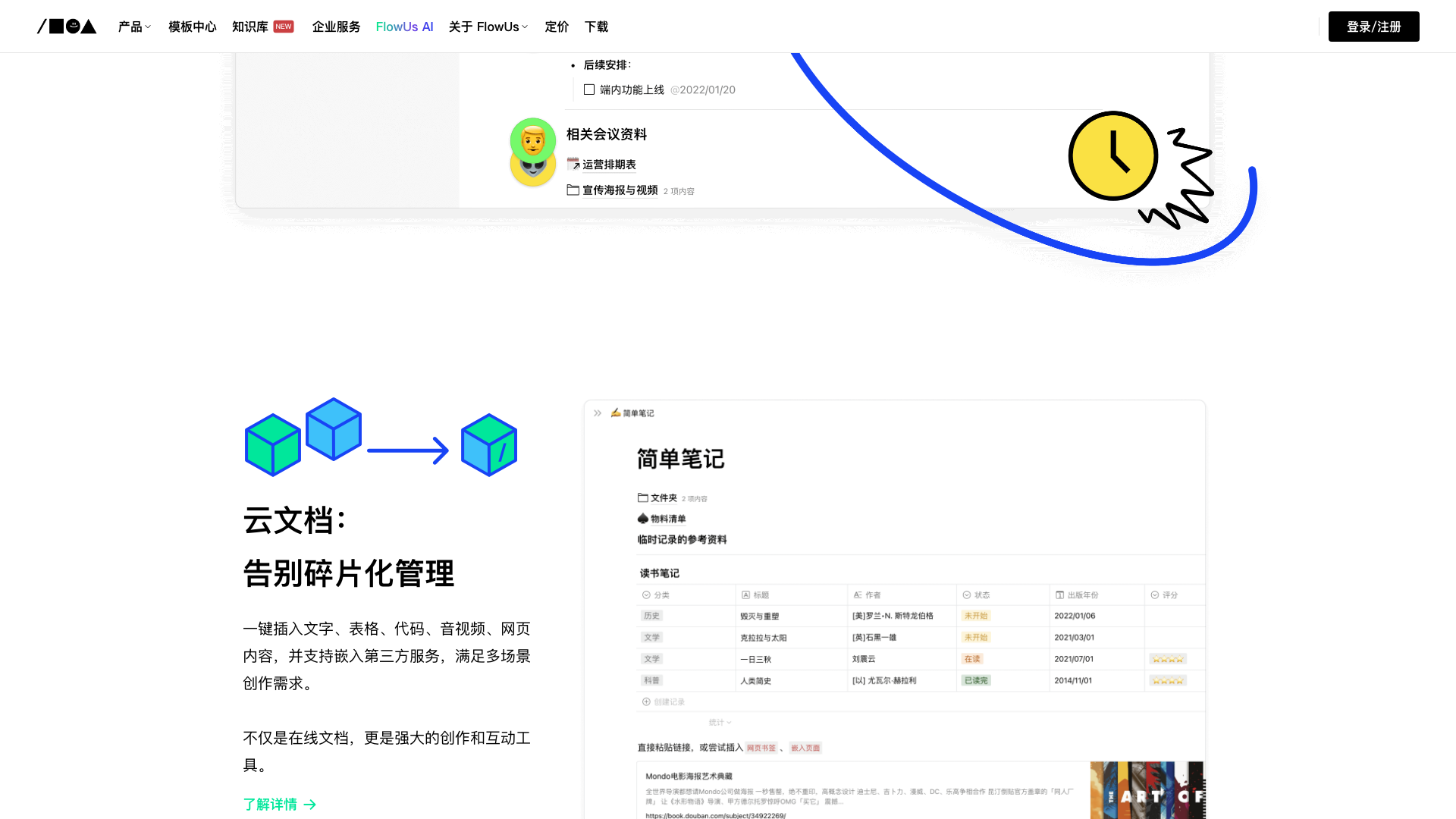Screen dimensions: 1456x819
Task: Click the @2022/01/20 date mention
Action: [x=703, y=89]
